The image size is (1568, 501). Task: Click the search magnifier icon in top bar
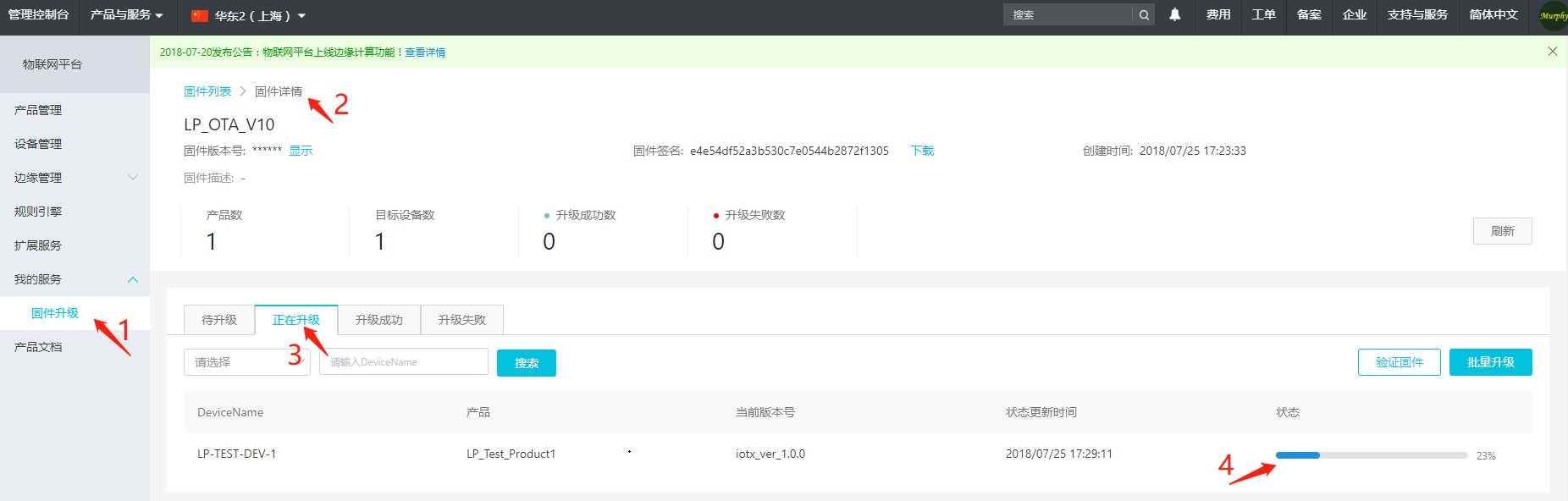tap(1144, 14)
